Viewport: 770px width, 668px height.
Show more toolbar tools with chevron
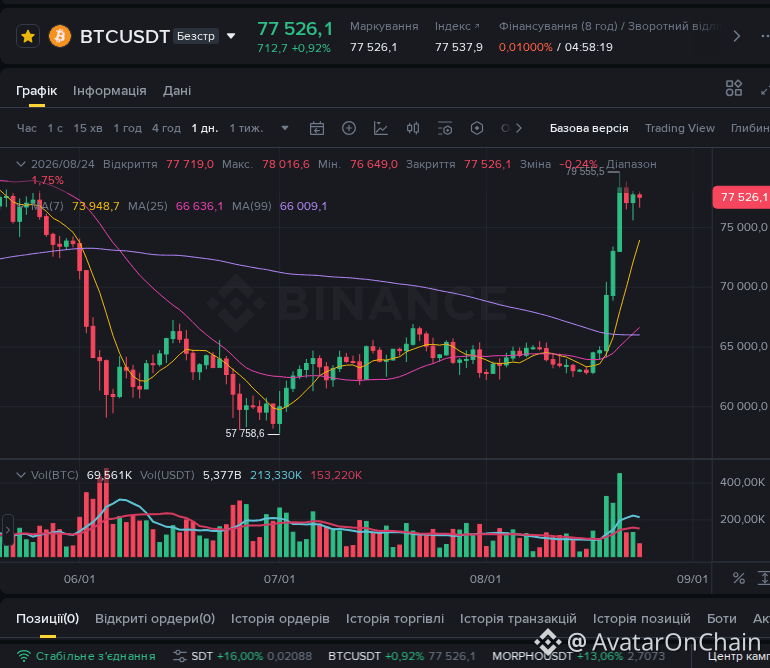pyautogui.click(x=519, y=128)
